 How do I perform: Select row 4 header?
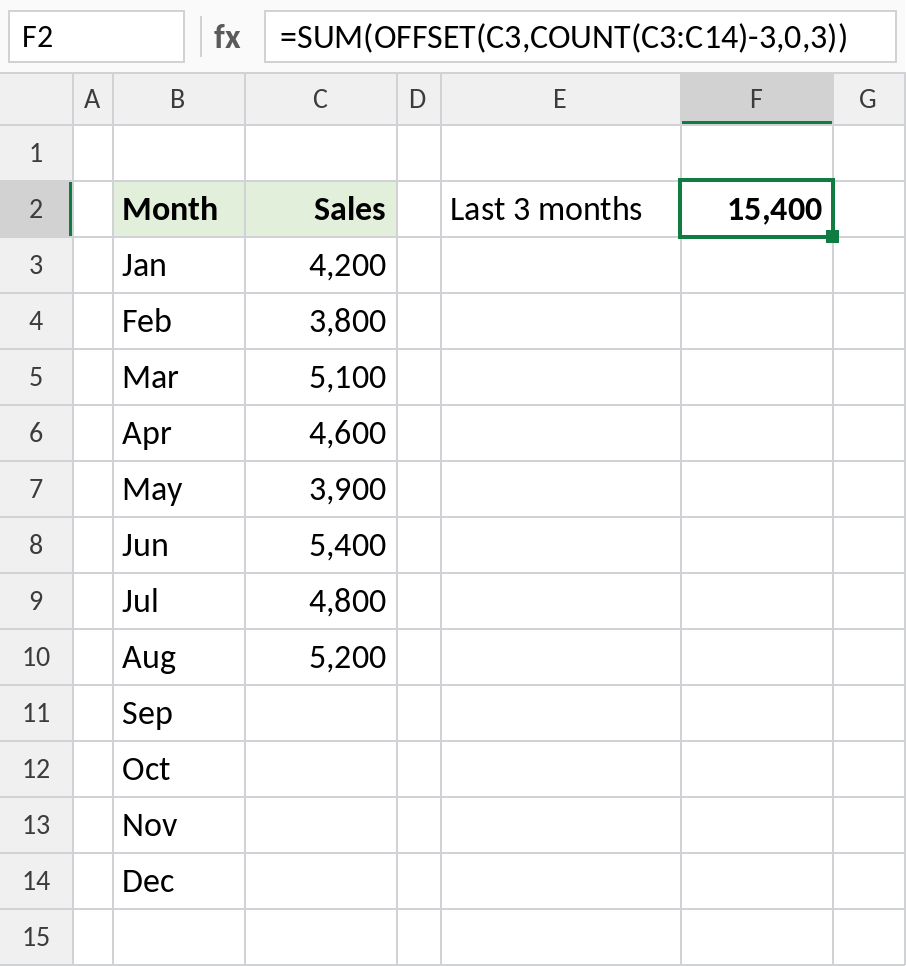36,321
